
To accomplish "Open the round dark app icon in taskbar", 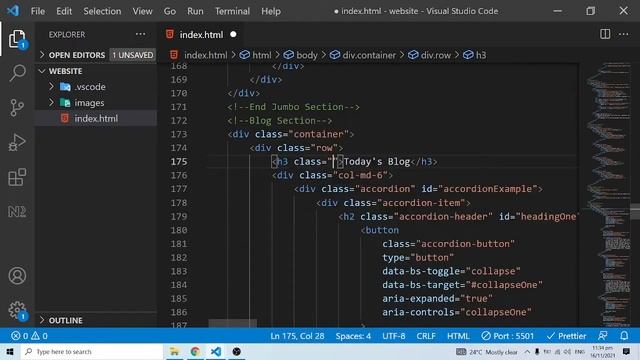I will click(x=237, y=351).
